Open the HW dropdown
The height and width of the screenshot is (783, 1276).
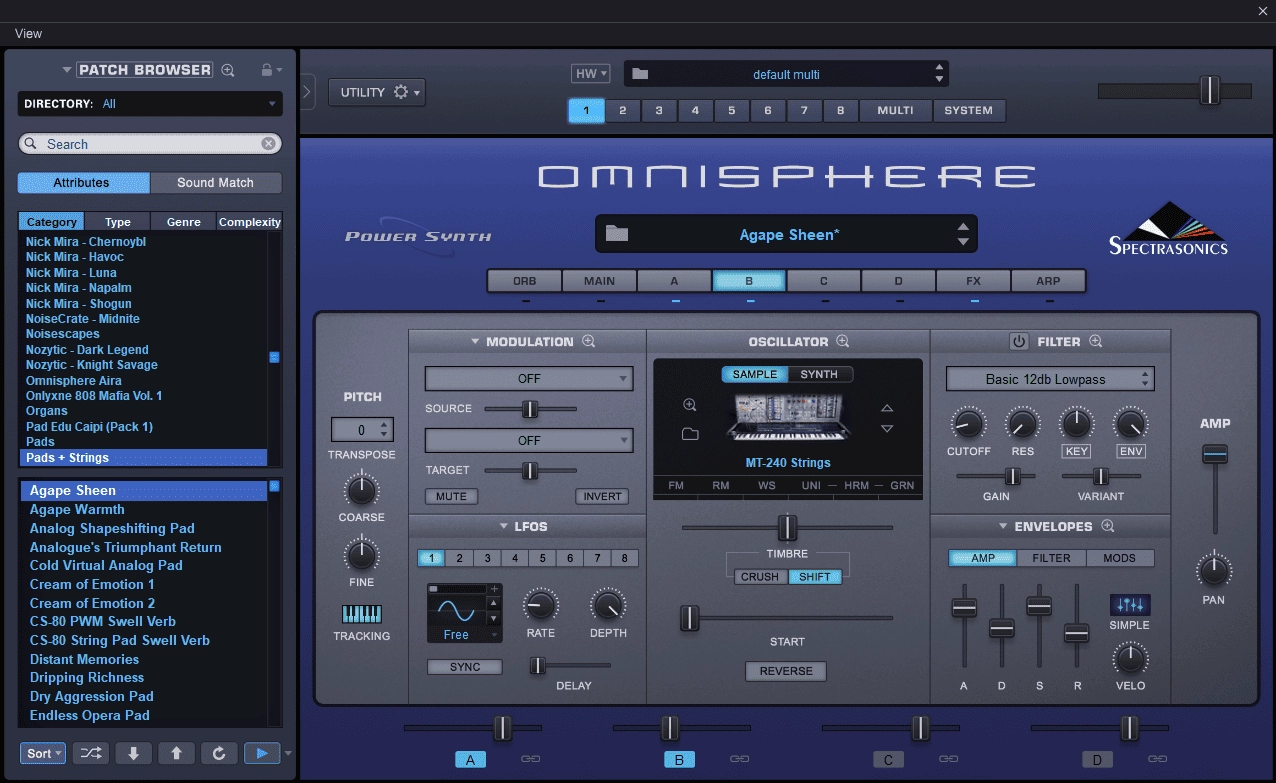590,74
